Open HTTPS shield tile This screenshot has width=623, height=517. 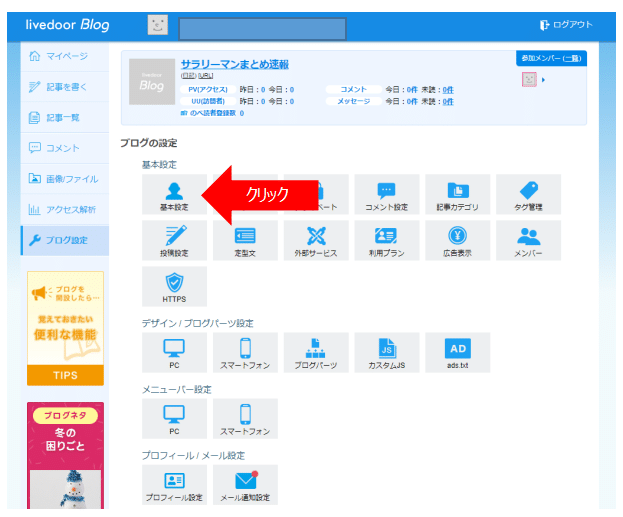point(174,287)
